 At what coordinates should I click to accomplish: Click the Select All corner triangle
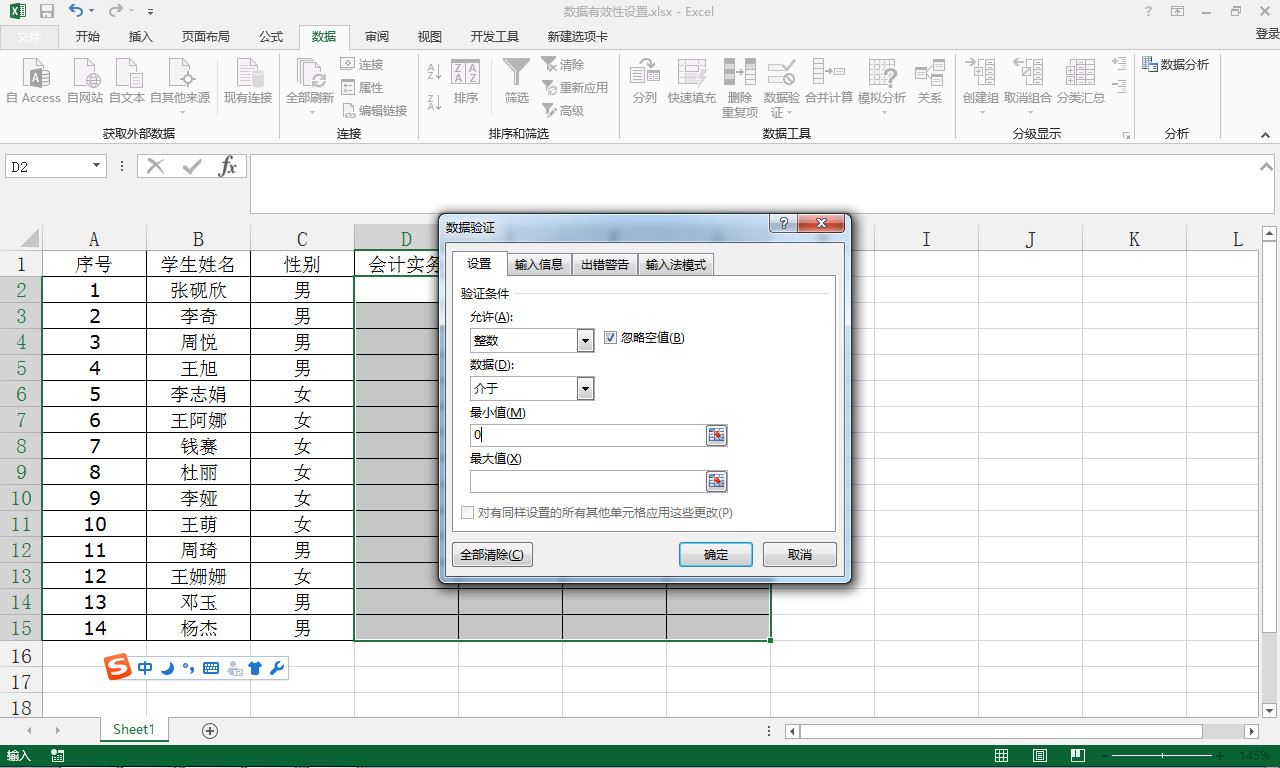(x=29, y=238)
